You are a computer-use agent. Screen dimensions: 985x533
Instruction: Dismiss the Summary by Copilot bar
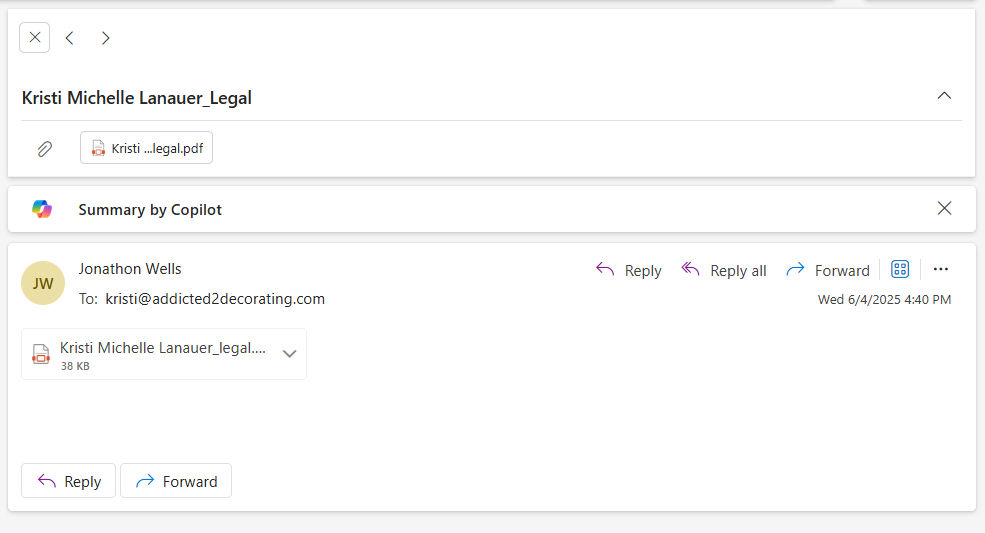click(x=944, y=208)
